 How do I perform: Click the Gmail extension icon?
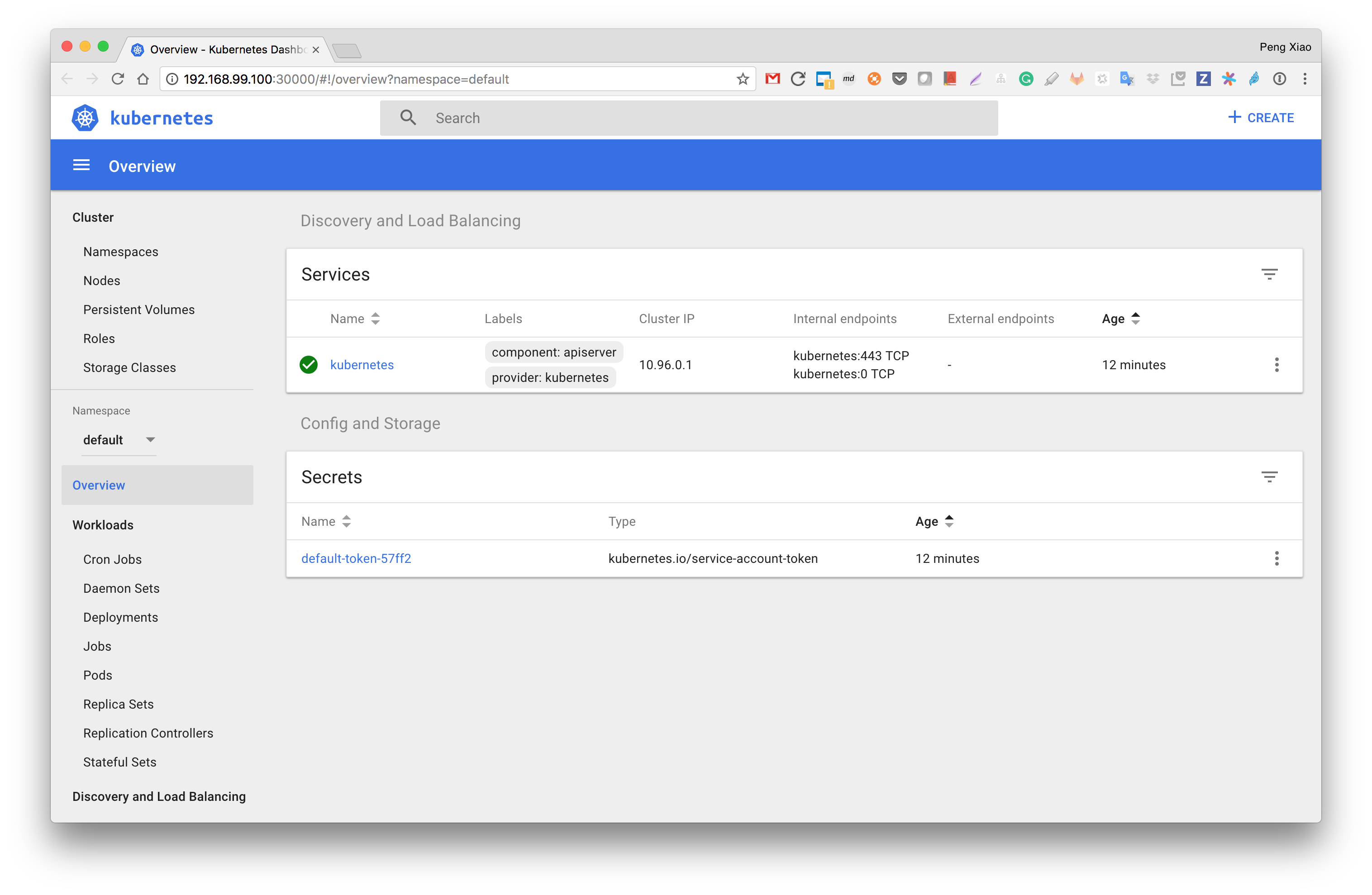[x=772, y=79]
